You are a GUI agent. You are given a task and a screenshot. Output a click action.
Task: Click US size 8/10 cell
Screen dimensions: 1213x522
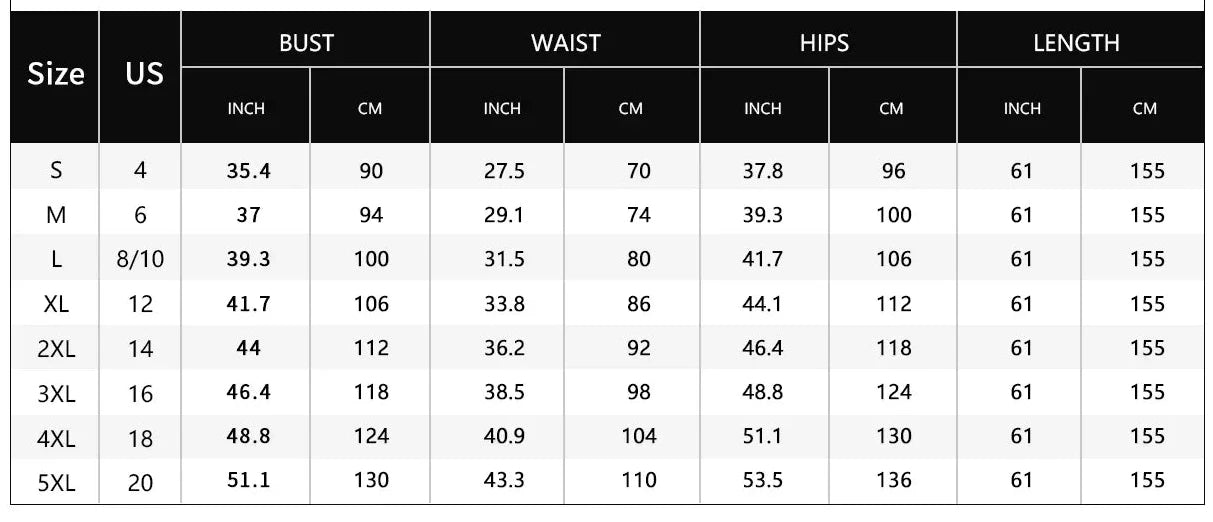(x=141, y=260)
